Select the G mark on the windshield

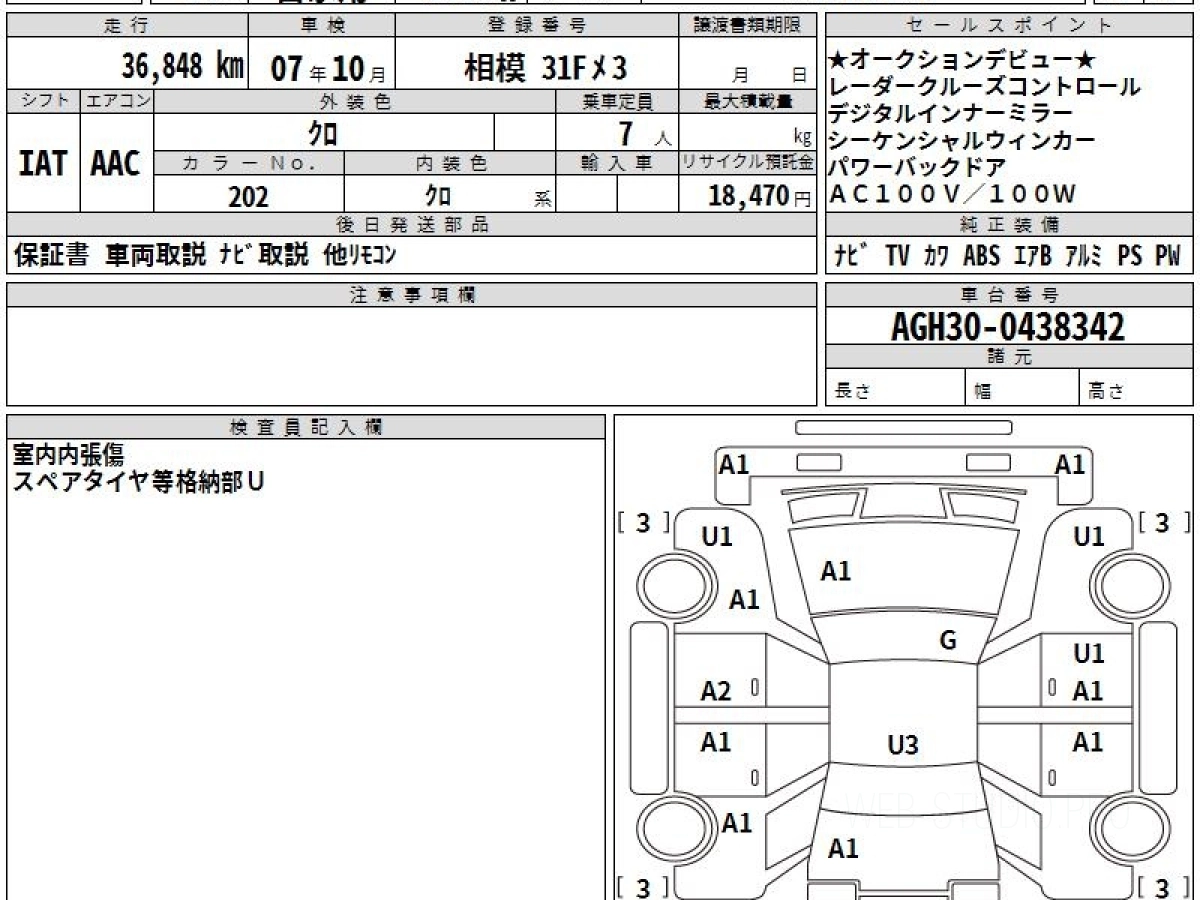947,641
